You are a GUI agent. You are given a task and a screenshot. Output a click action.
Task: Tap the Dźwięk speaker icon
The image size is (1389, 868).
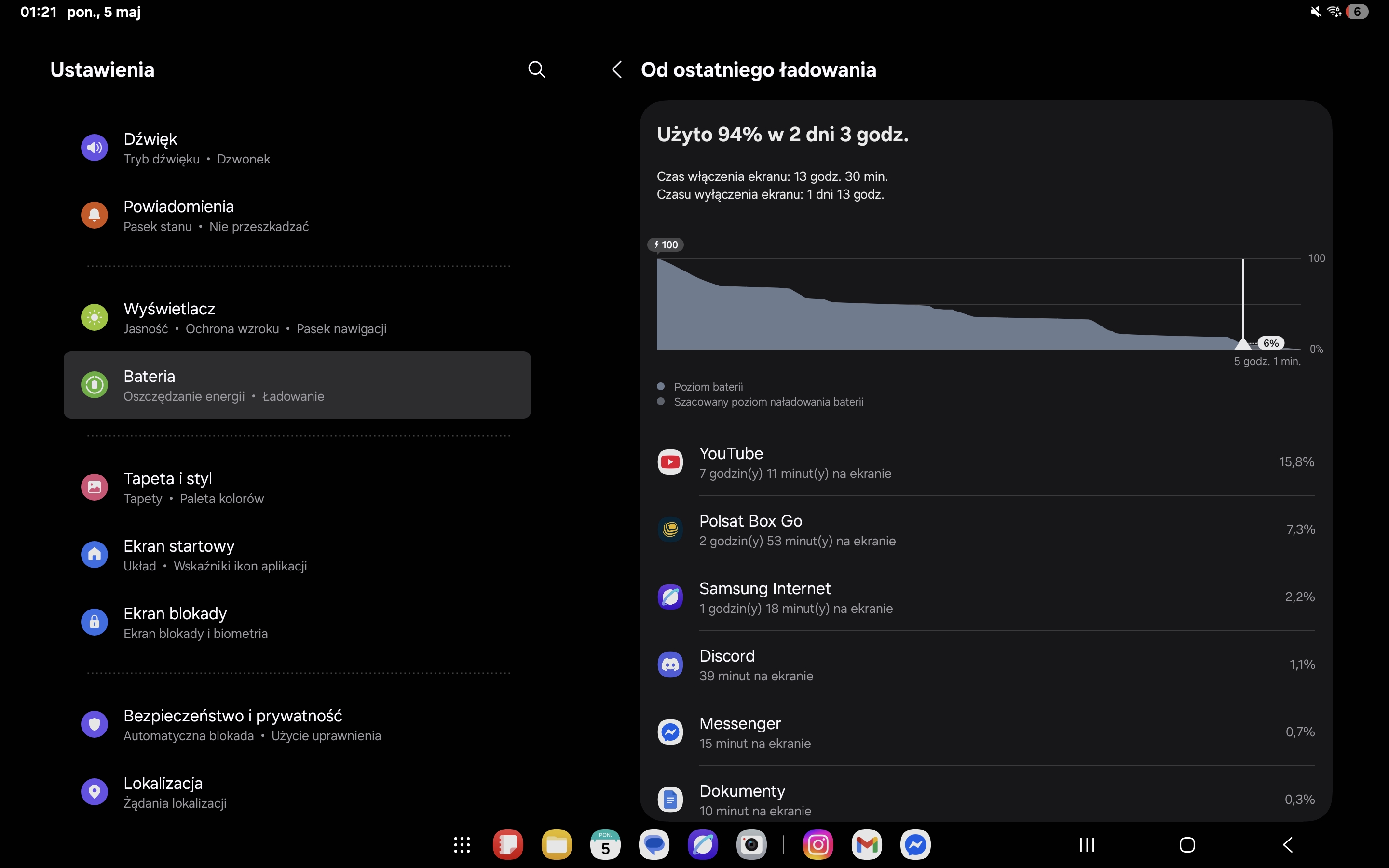(x=94, y=148)
